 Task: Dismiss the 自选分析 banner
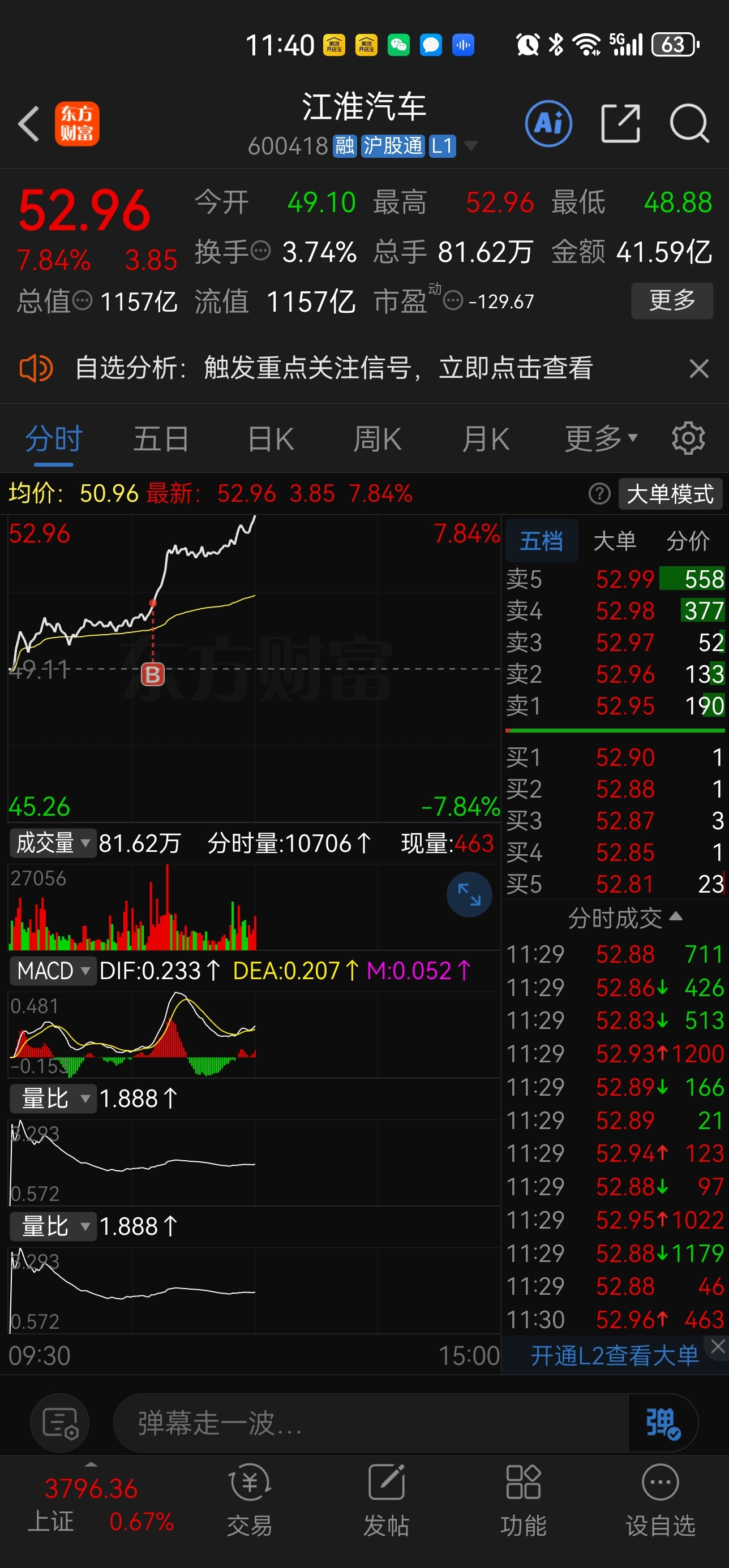coord(698,368)
